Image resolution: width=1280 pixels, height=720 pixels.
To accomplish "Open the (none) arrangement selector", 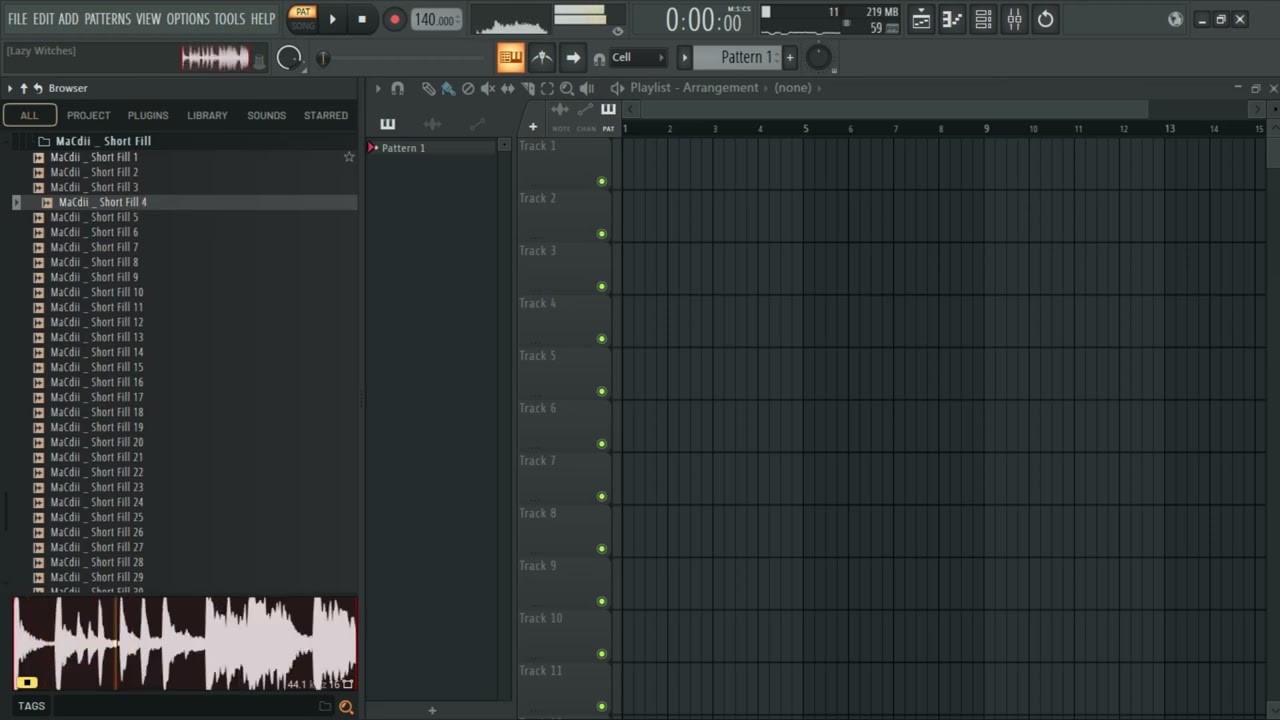I will (x=793, y=88).
